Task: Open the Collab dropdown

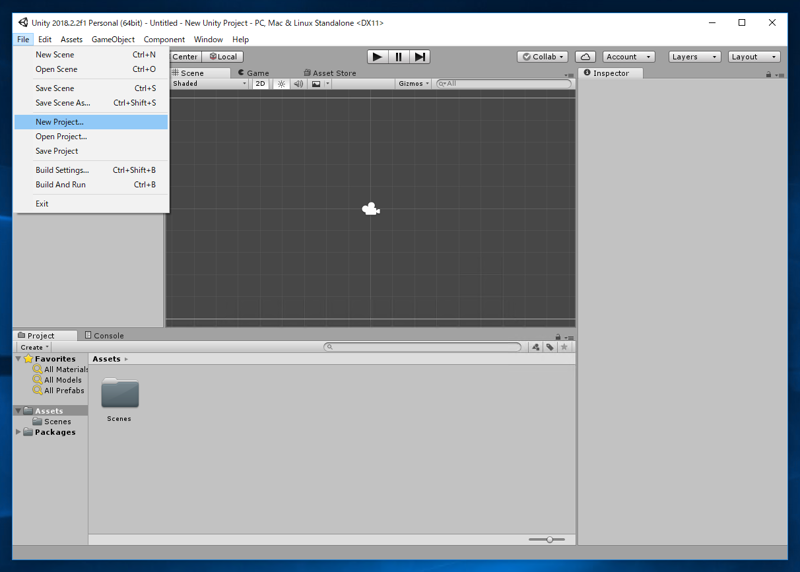Action: click(542, 57)
